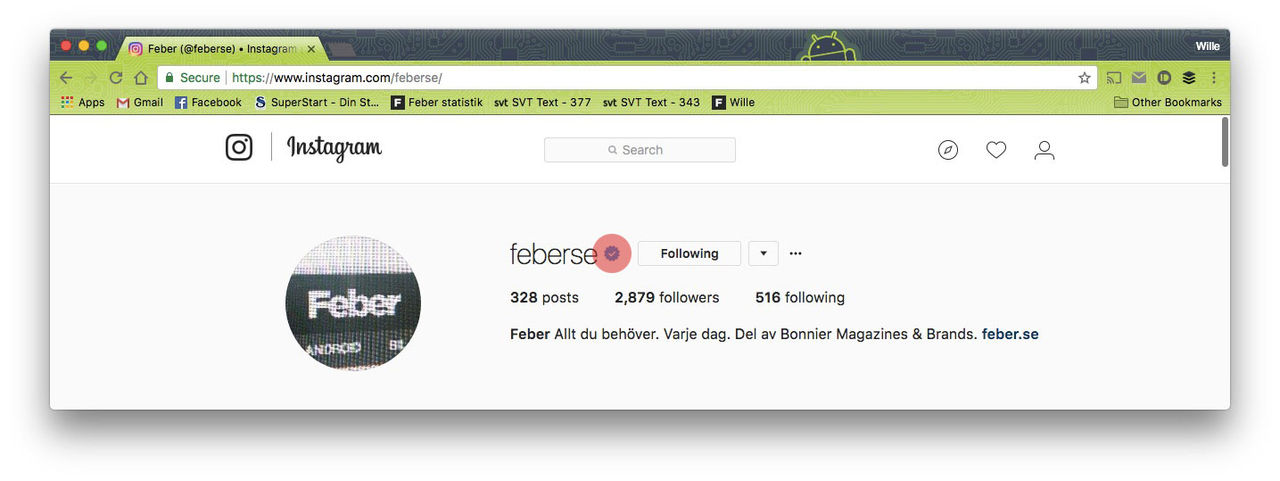Click the verified badge next to feberse
The image size is (1280, 481).
[x=612, y=253]
